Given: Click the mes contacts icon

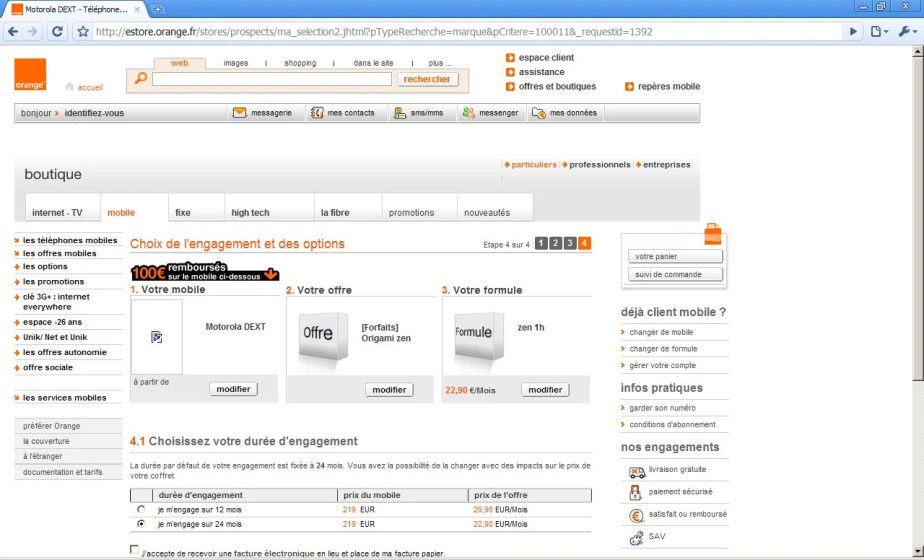Looking at the screenshot, I should click(x=317, y=113).
